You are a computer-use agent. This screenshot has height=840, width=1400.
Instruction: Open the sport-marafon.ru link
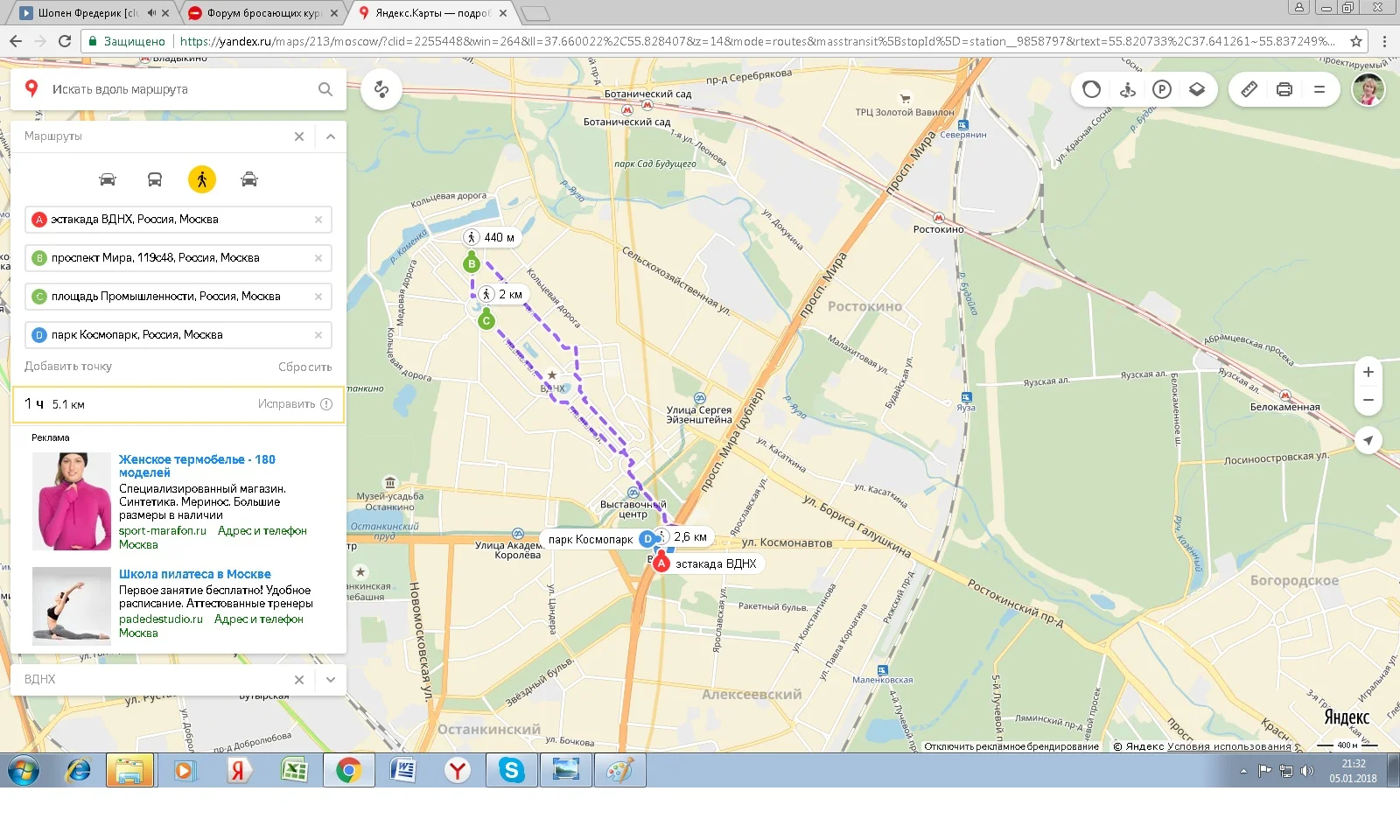pos(163,530)
